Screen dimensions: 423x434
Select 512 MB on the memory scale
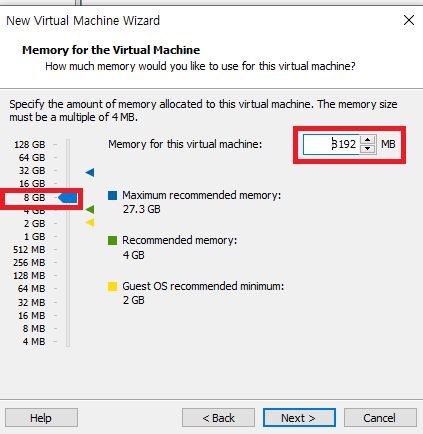click(x=29, y=249)
